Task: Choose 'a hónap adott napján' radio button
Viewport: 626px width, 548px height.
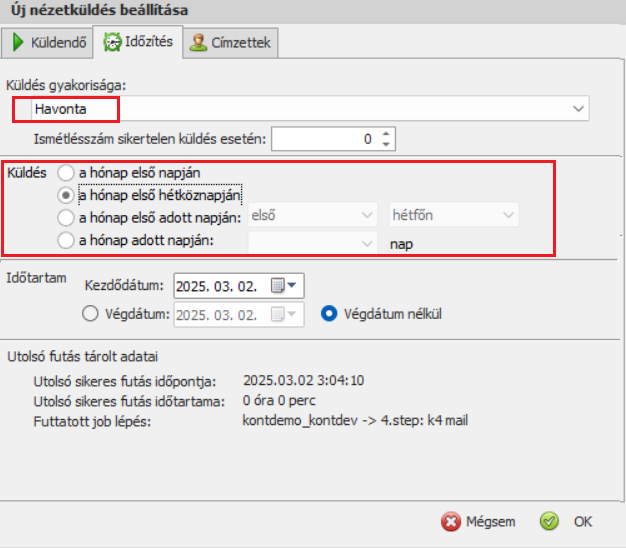Action: 66,240
